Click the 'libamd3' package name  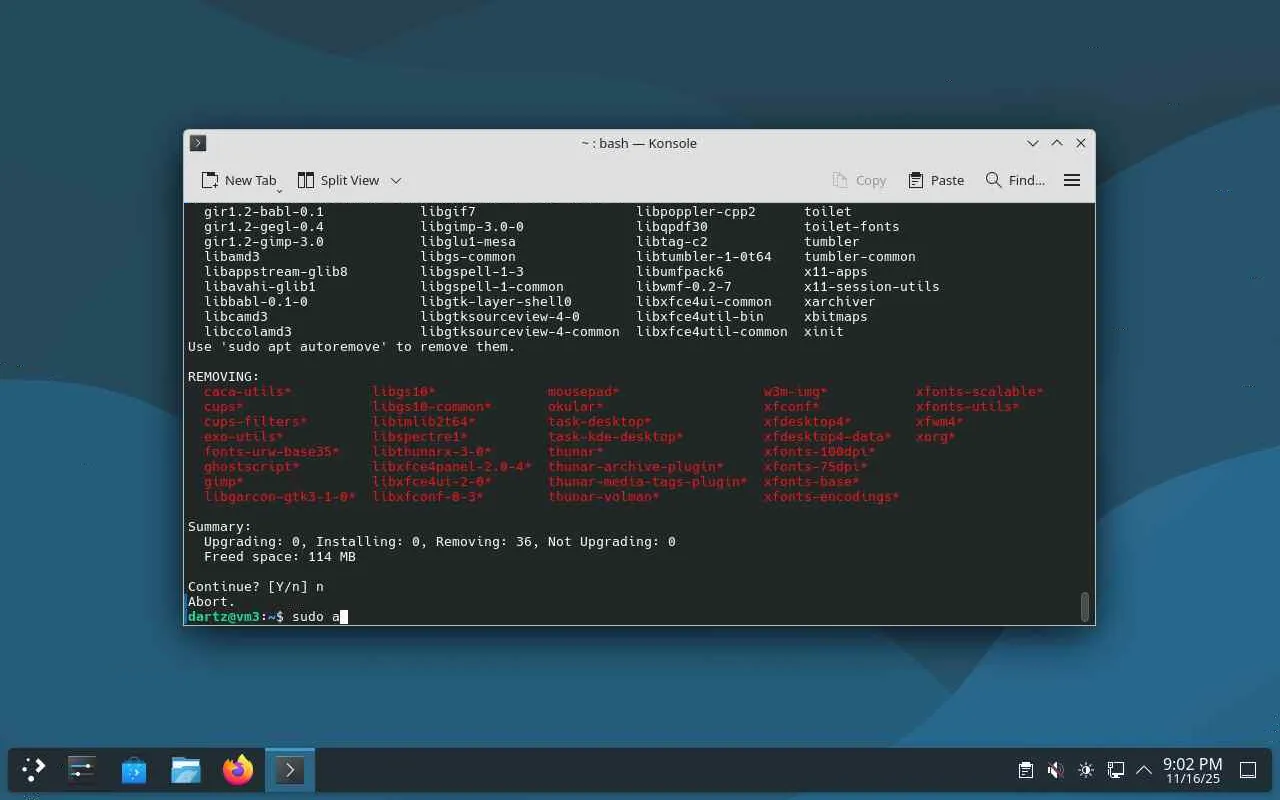(x=232, y=257)
